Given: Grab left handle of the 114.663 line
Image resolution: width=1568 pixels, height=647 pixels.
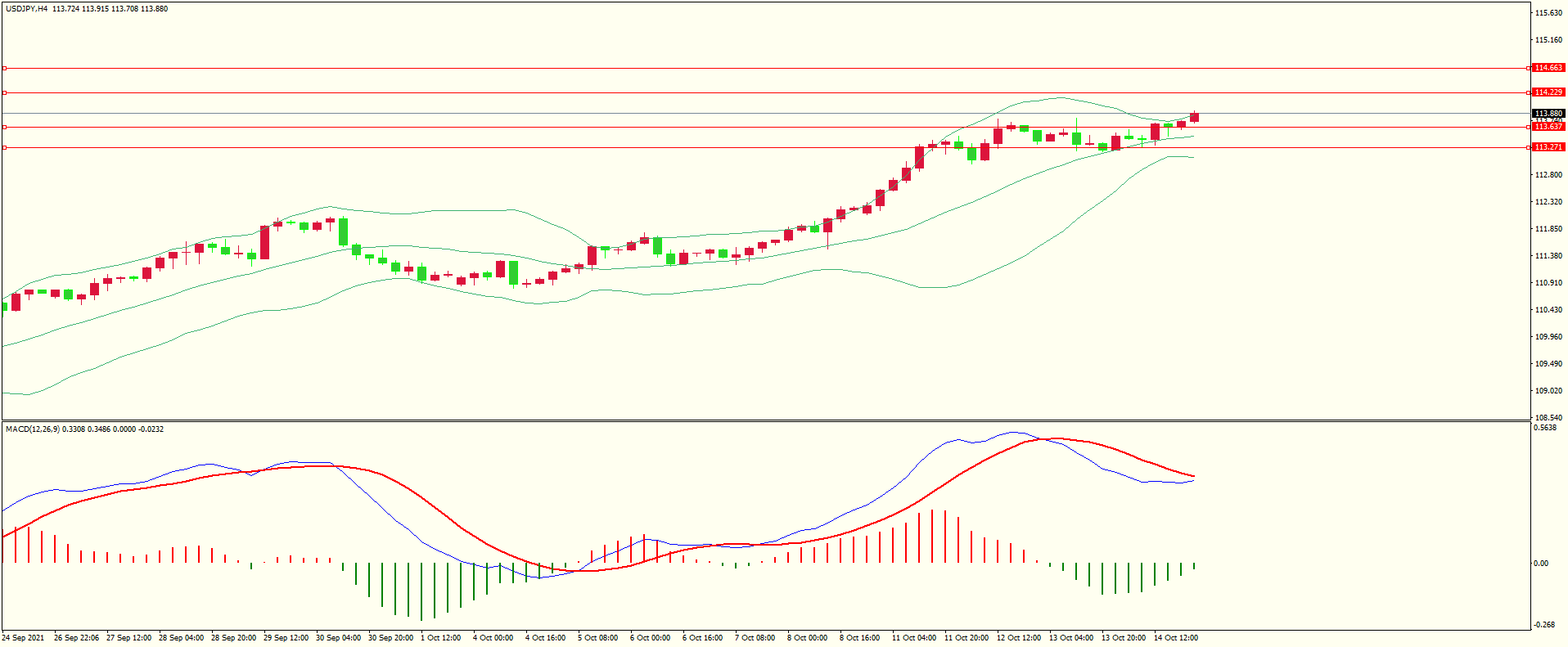Looking at the screenshot, I should (4, 68).
